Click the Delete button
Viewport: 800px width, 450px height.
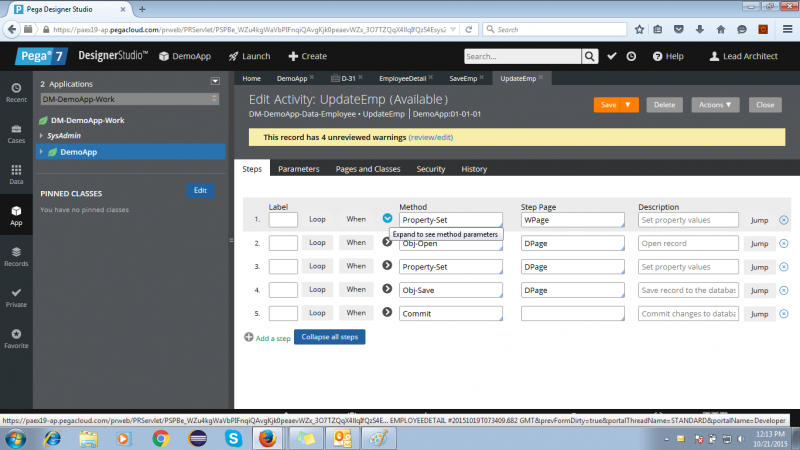click(x=664, y=105)
